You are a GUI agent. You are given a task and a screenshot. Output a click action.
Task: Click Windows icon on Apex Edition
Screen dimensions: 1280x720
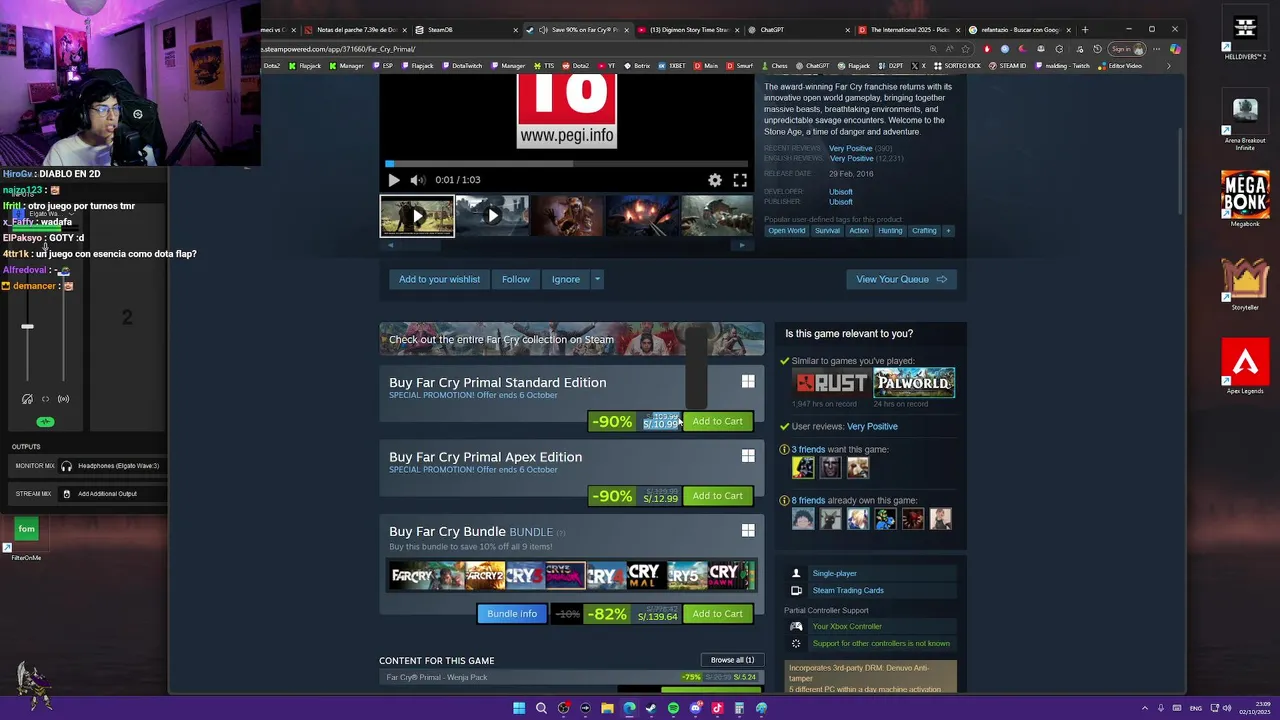[x=748, y=456]
